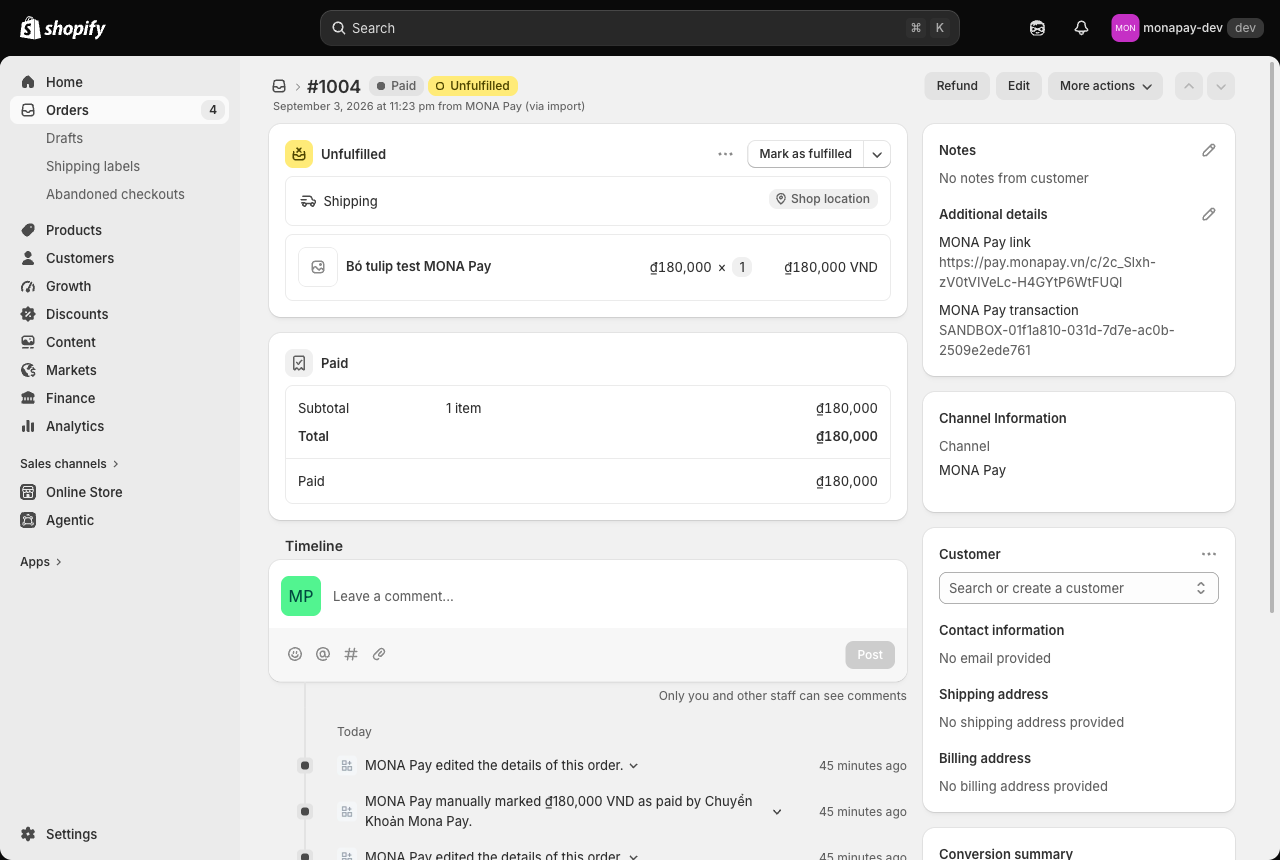Go to the next order arrow

(1221, 86)
